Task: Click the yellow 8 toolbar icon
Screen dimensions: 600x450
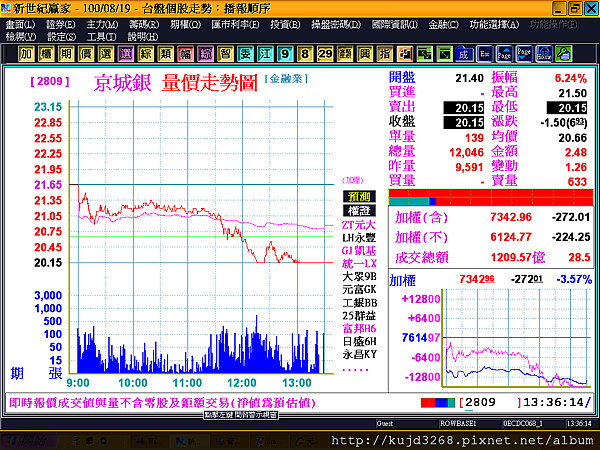Action: click(x=305, y=54)
